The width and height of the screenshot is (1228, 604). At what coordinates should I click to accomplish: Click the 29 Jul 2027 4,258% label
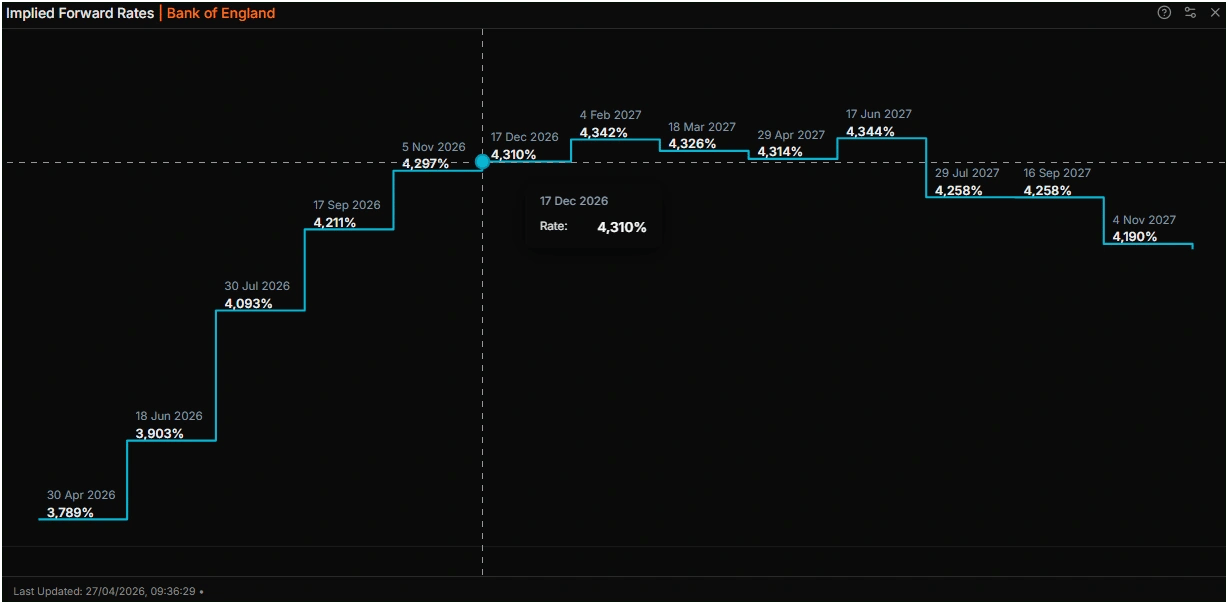tap(958, 191)
